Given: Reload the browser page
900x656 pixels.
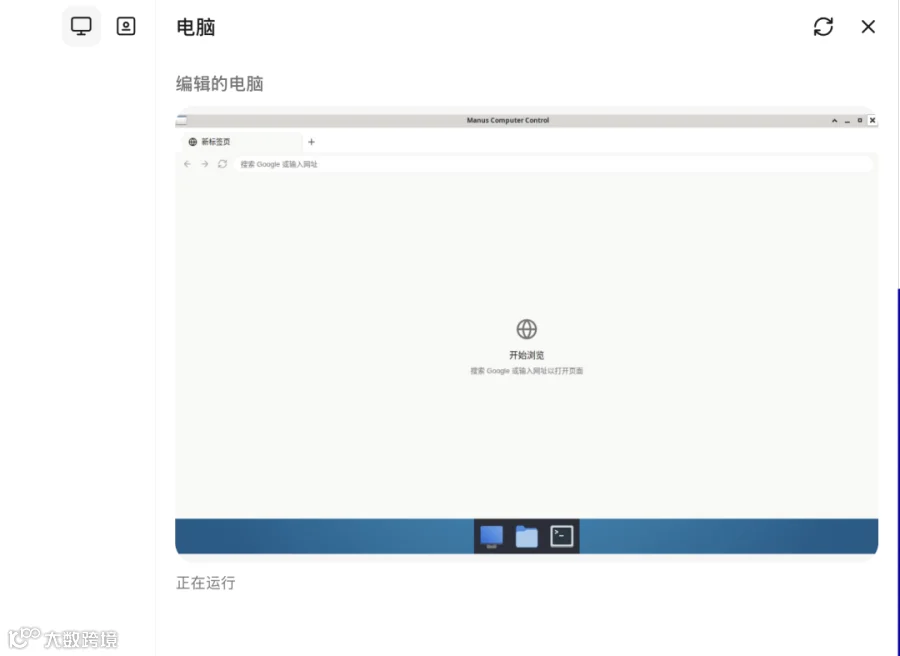Looking at the screenshot, I should (222, 164).
